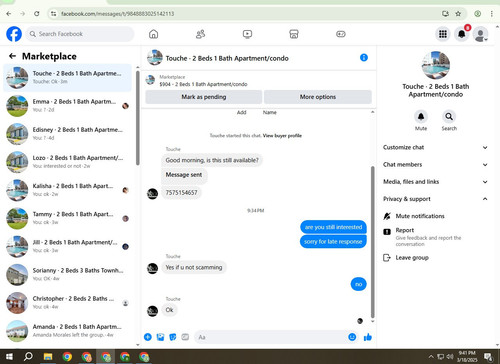The height and width of the screenshot is (364, 500).
Task: Attach a photo using the image icon
Action: click(160, 337)
